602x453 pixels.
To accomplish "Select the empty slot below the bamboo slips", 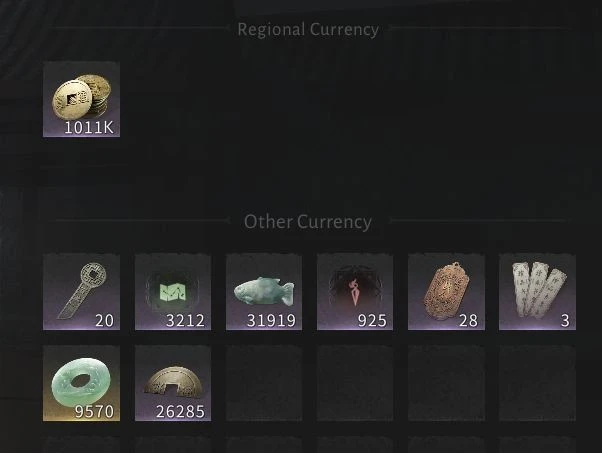I will pos(537,383).
